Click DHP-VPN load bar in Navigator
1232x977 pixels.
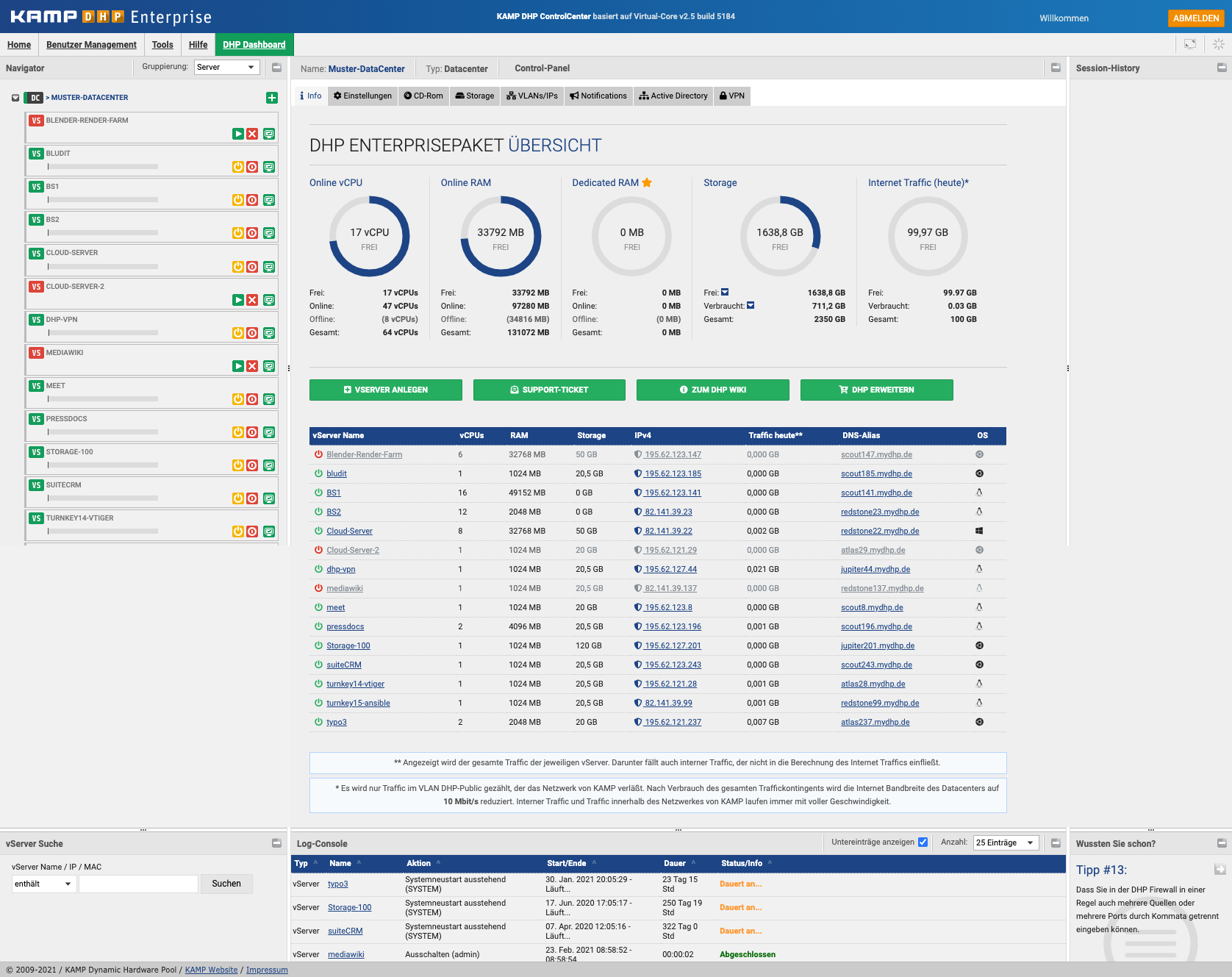pyautogui.click(x=103, y=333)
